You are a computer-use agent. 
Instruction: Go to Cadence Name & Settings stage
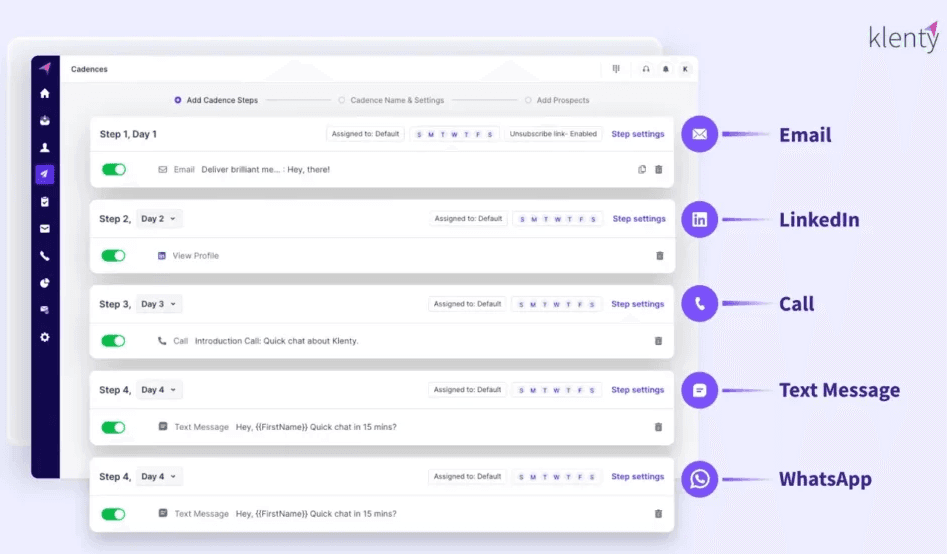click(397, 100)
